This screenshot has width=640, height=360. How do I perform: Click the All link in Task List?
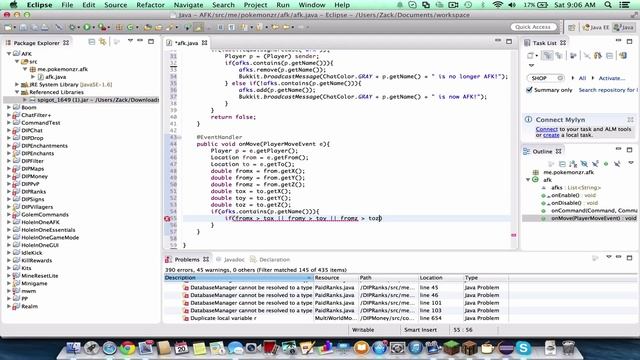coord(582,78)
